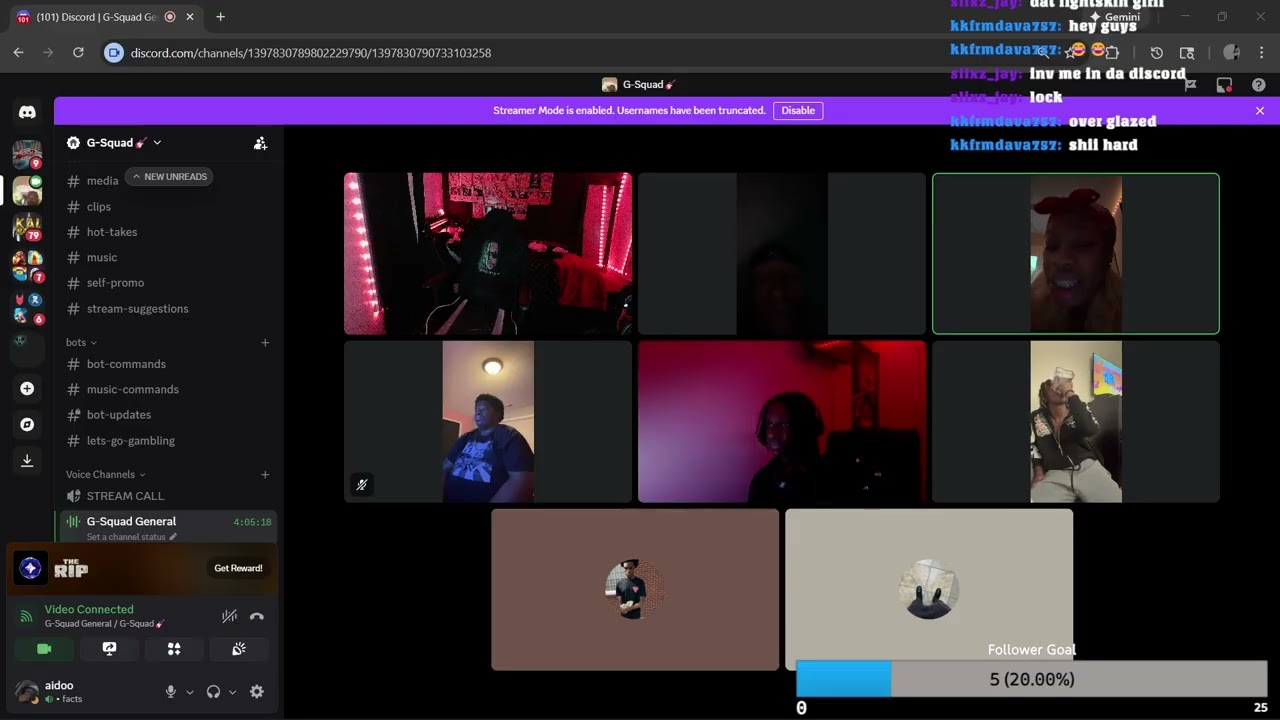Open soundboard icon in voice panel
This screenshot has height=720, width=1280.
point(239,649)
